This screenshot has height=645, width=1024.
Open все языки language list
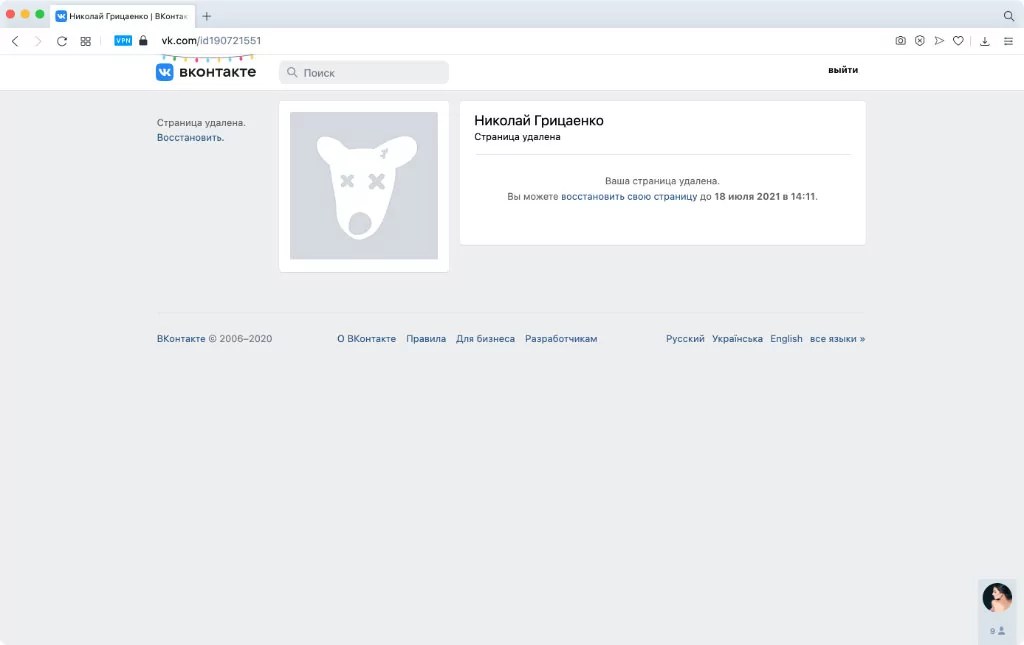click(837, 339)
